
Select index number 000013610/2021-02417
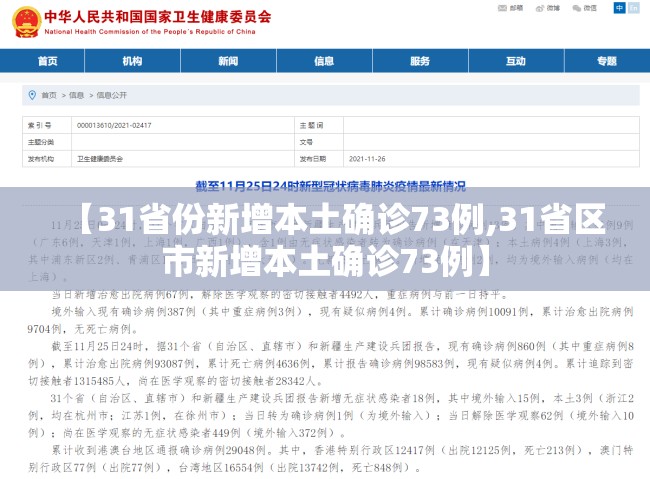point(114,125)
